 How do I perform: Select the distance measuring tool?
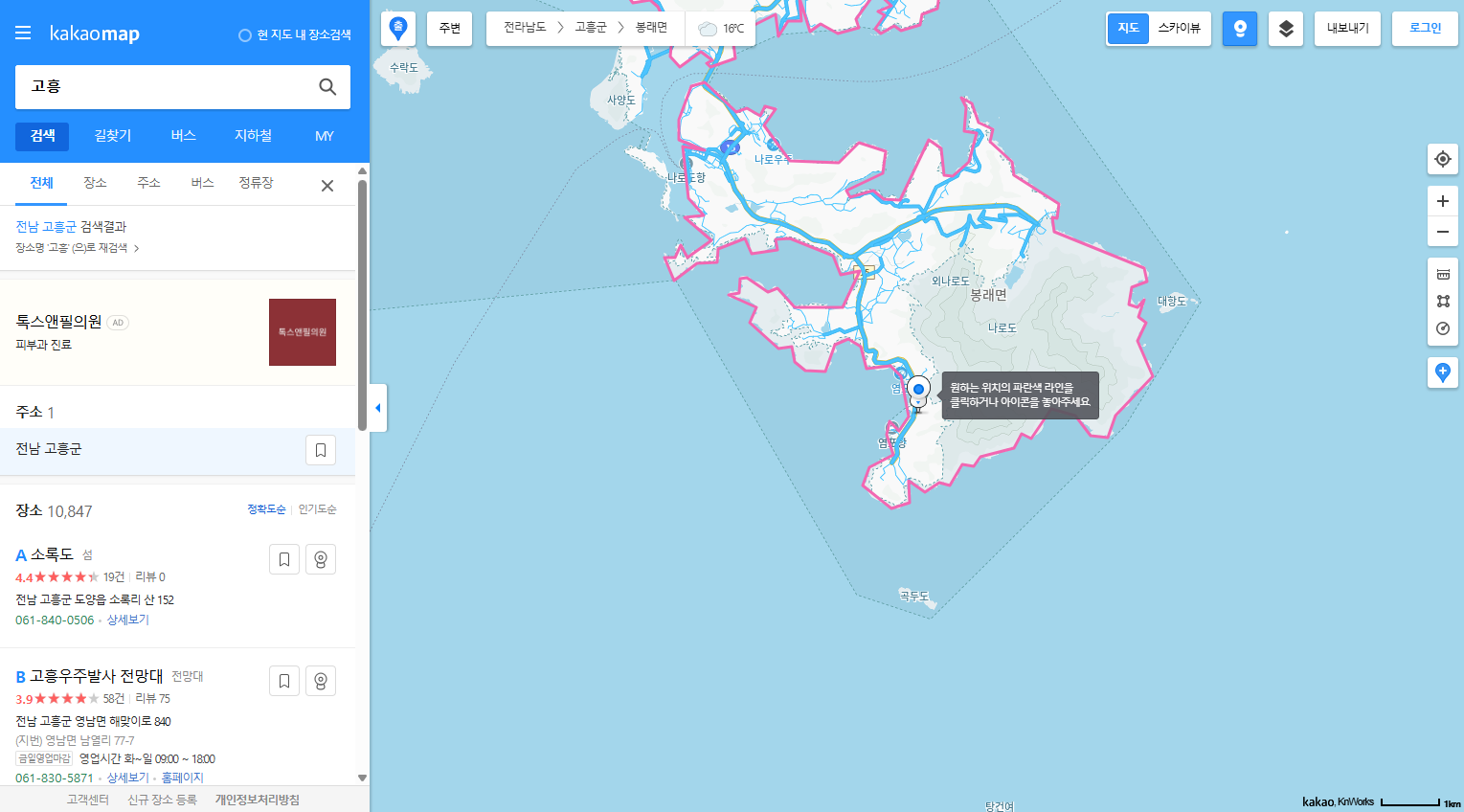1443,274
